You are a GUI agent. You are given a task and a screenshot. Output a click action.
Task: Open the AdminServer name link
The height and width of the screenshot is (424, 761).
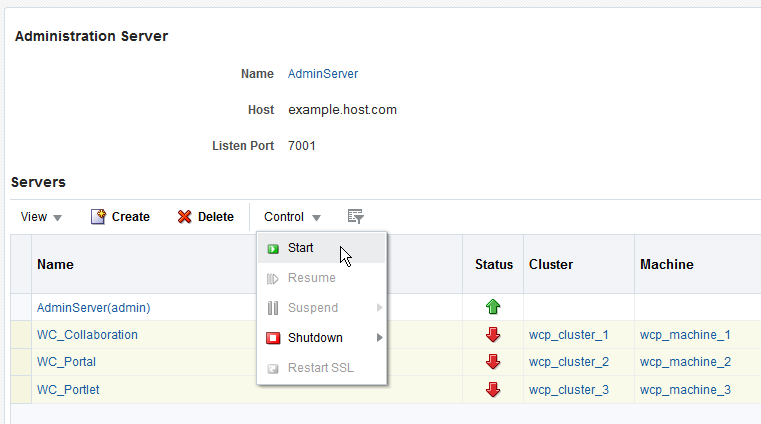click(x=323, y=74)
